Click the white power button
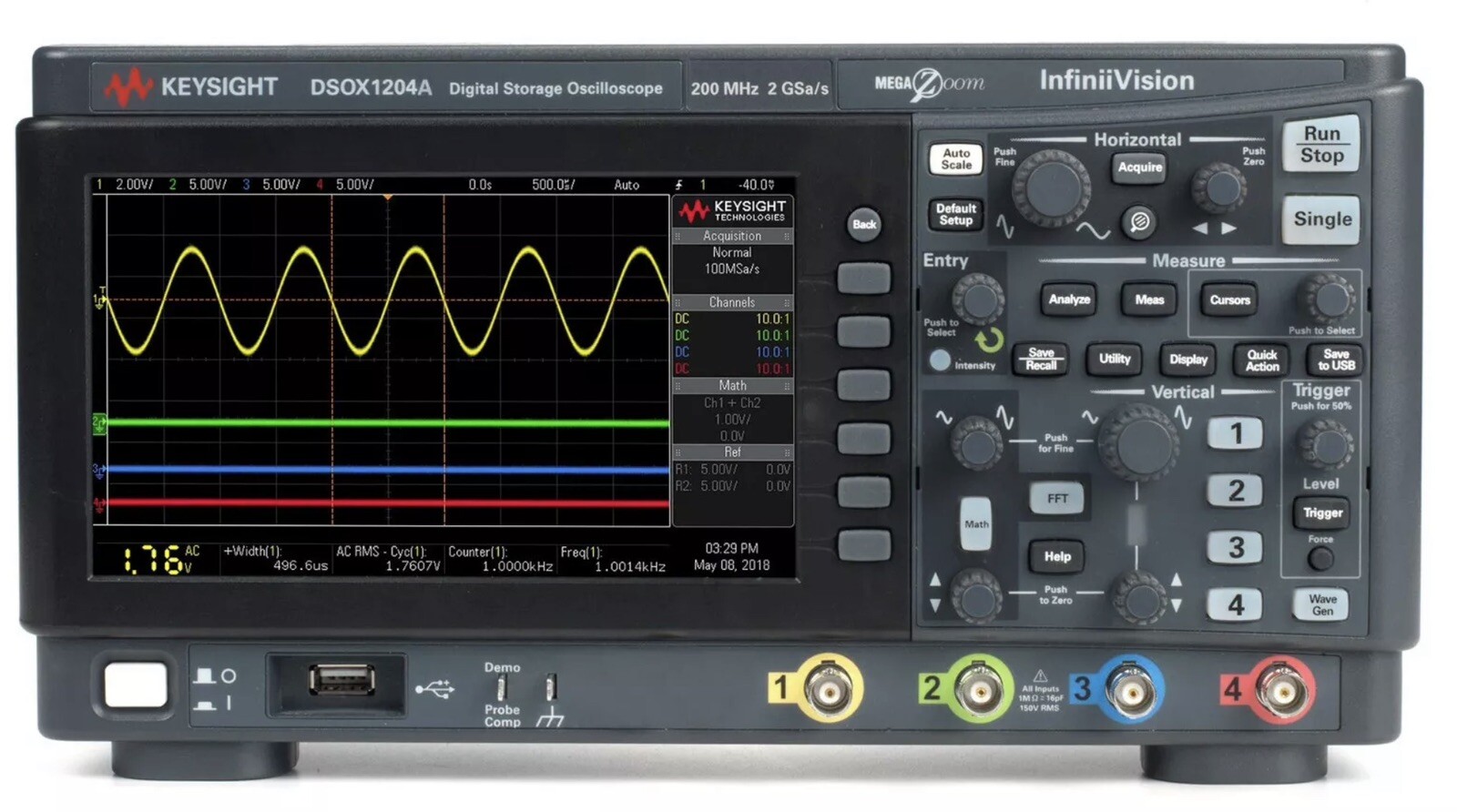Viewport: 1457px width, 812px height. point(137,685)
